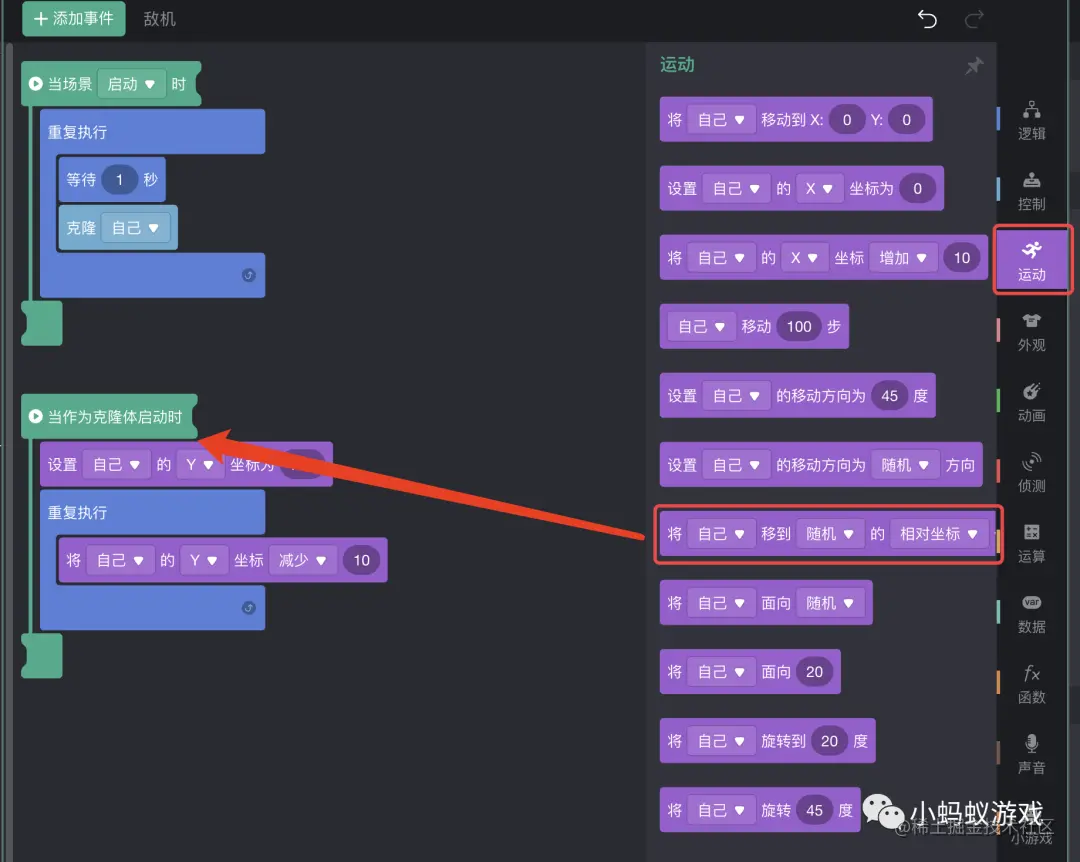
Task: Select 将 自己 移动到 X Y palette block
Action: pyautogui.click(x=796, y=120)
